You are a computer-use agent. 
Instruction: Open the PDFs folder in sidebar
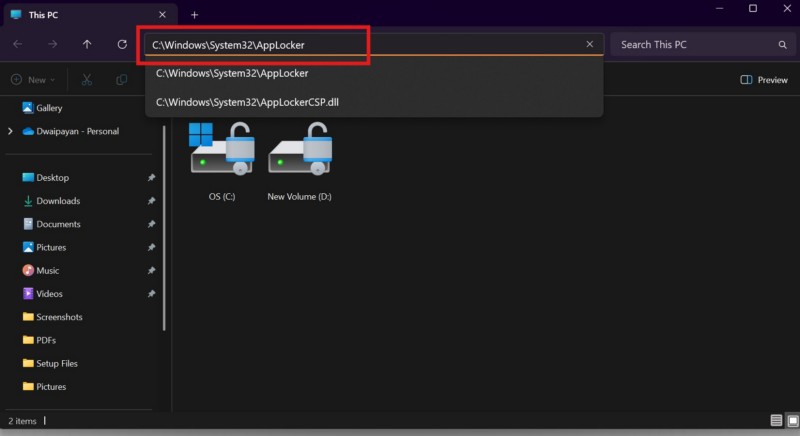click(39, 340)
